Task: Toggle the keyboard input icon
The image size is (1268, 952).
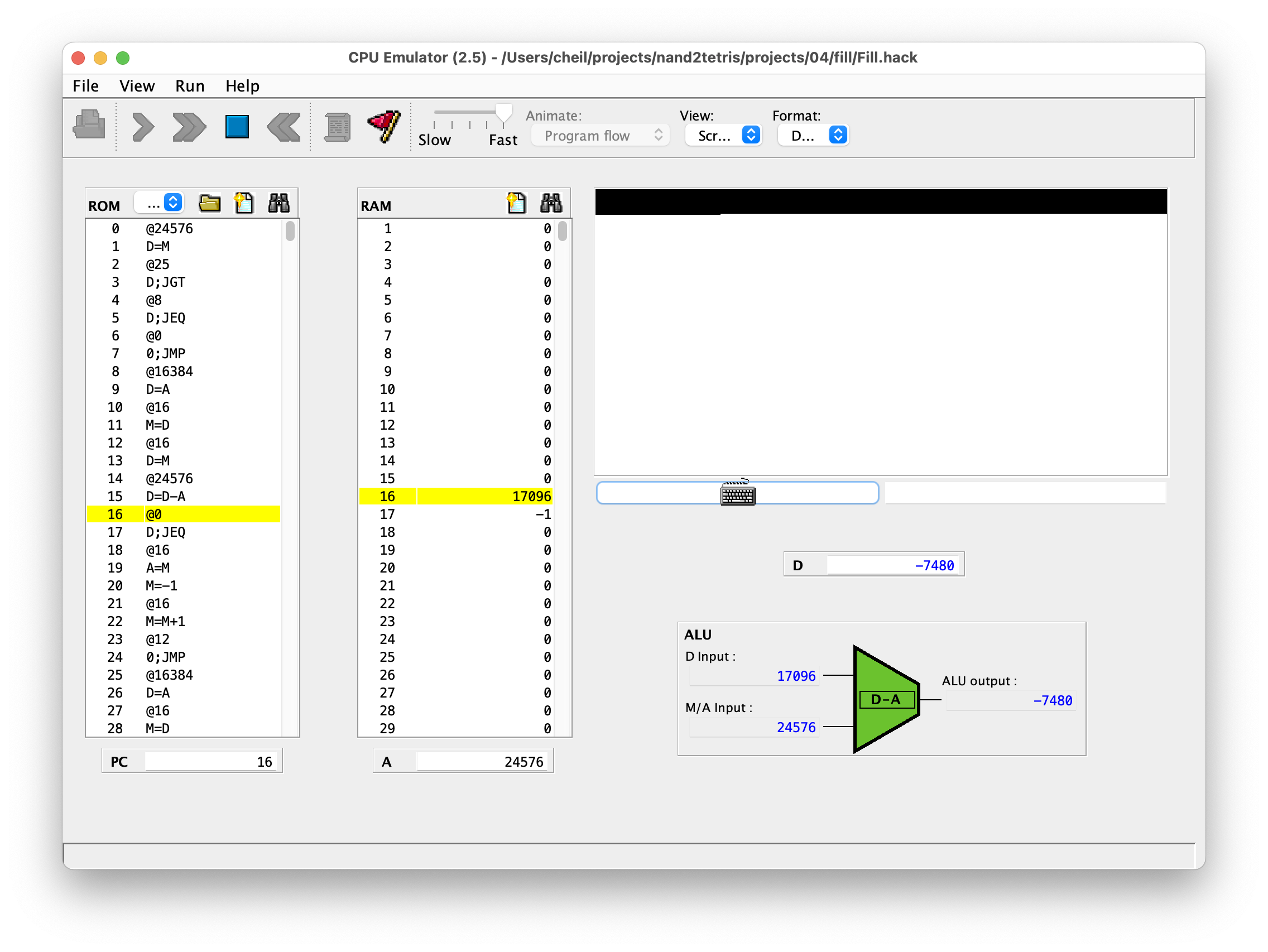Action: [x=737, y=493]
